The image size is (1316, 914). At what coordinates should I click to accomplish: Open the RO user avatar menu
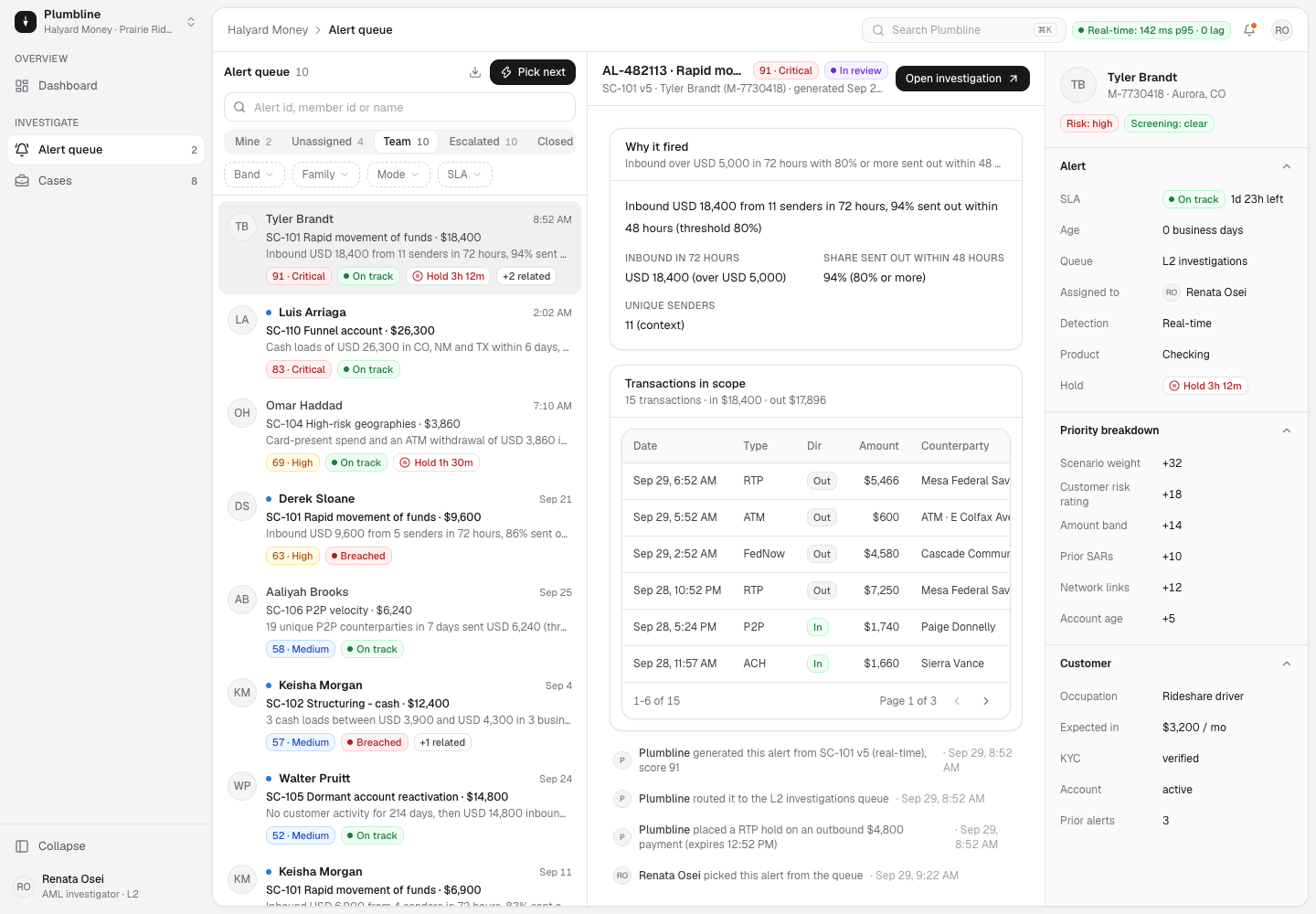point(1282,30)
